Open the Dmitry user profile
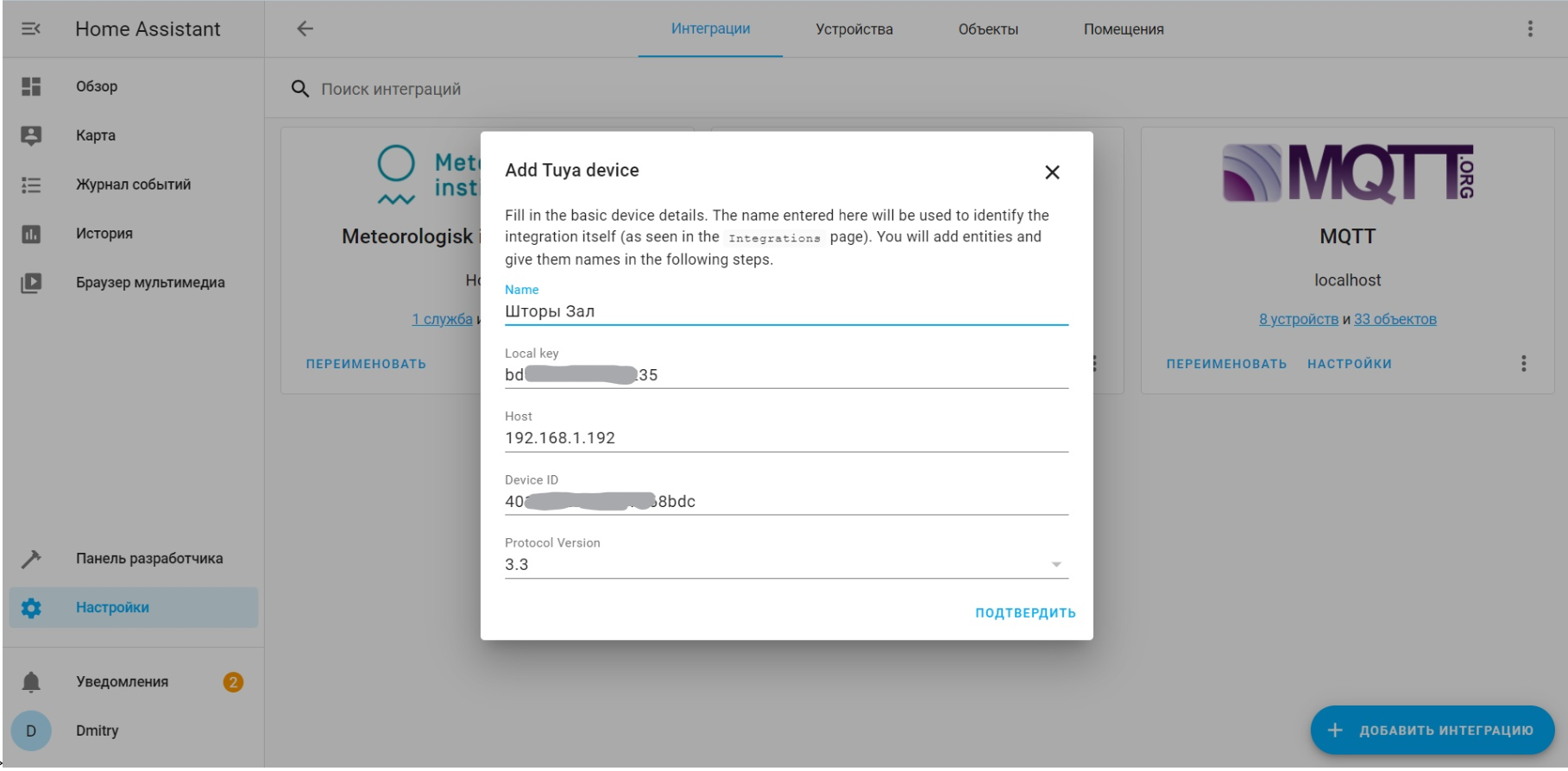 134,731
